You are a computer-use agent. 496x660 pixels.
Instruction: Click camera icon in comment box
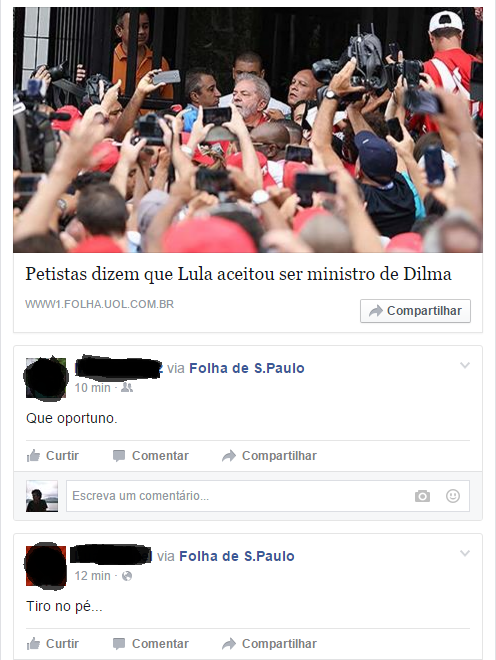(422, 496)
